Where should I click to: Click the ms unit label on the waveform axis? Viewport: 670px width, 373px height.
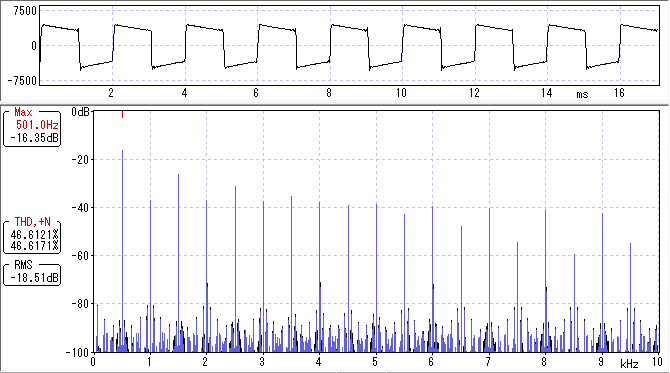pos(582,94)
